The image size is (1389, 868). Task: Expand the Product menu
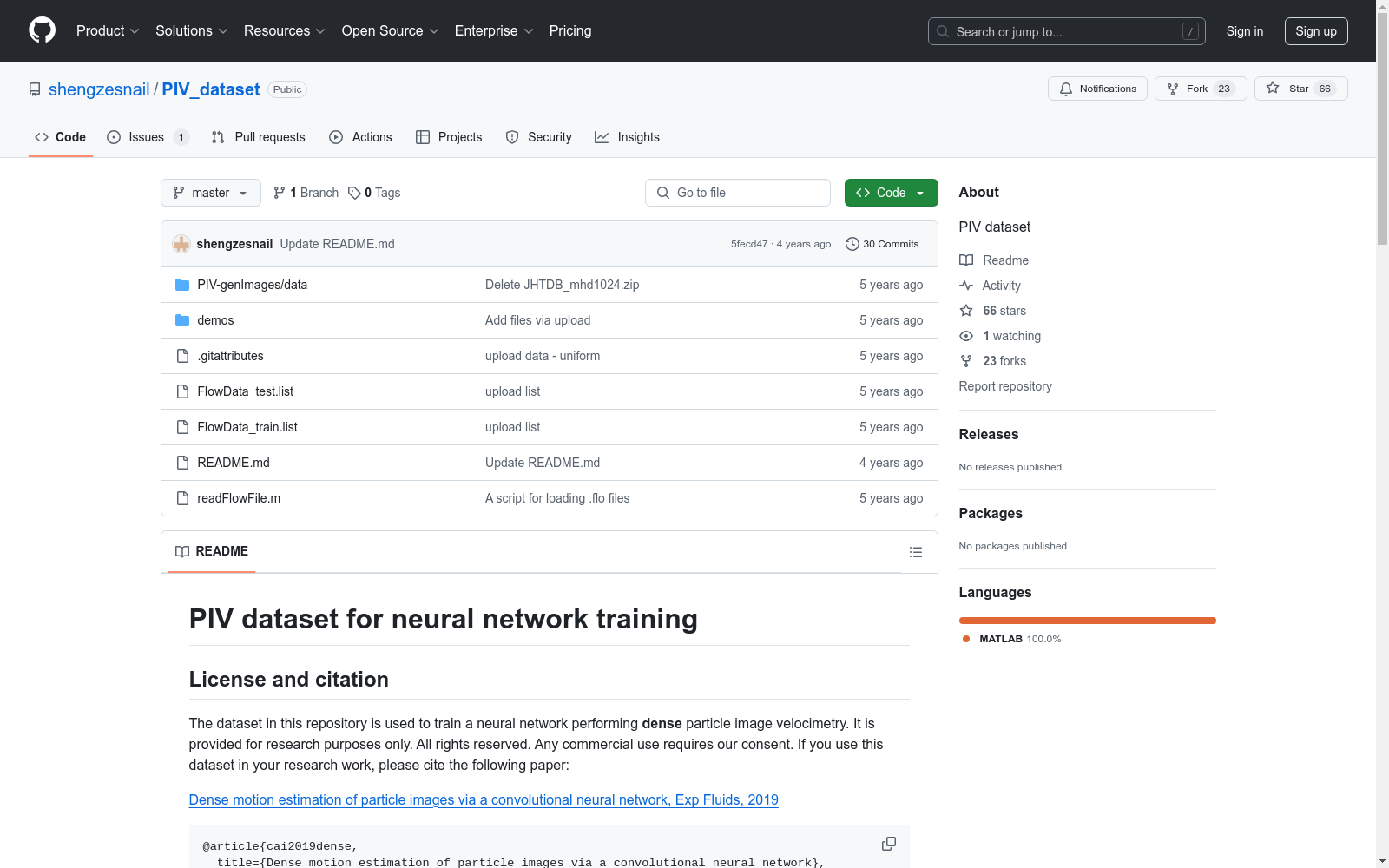(108, 30)
